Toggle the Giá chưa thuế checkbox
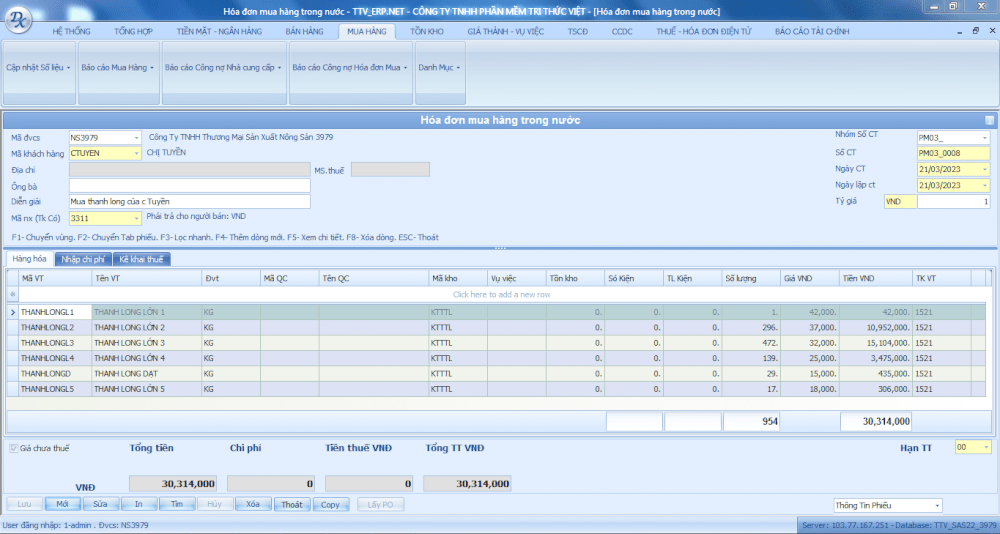 (x=13, y=448)
